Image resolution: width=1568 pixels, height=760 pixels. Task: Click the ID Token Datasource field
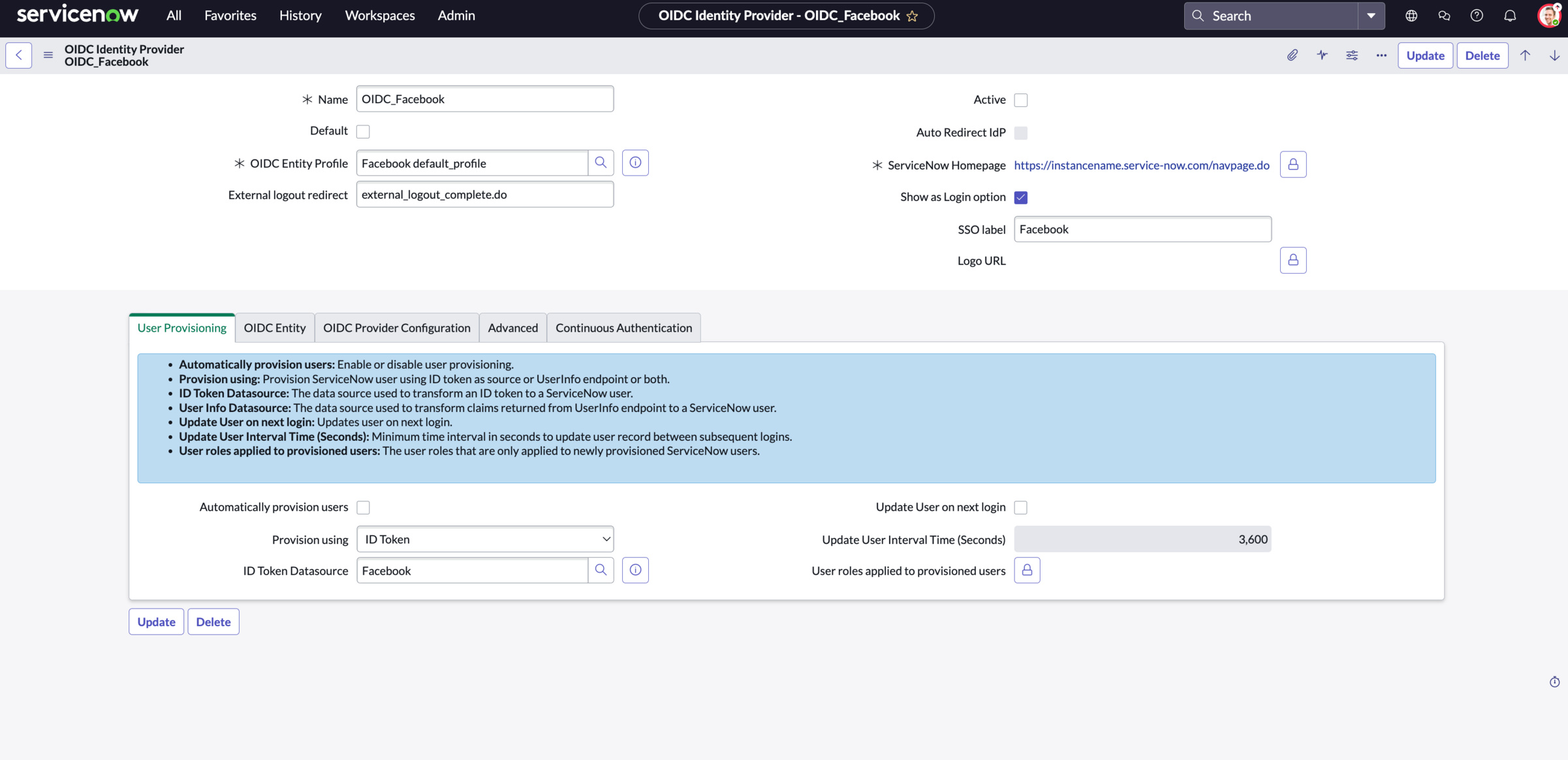point(472,570)
